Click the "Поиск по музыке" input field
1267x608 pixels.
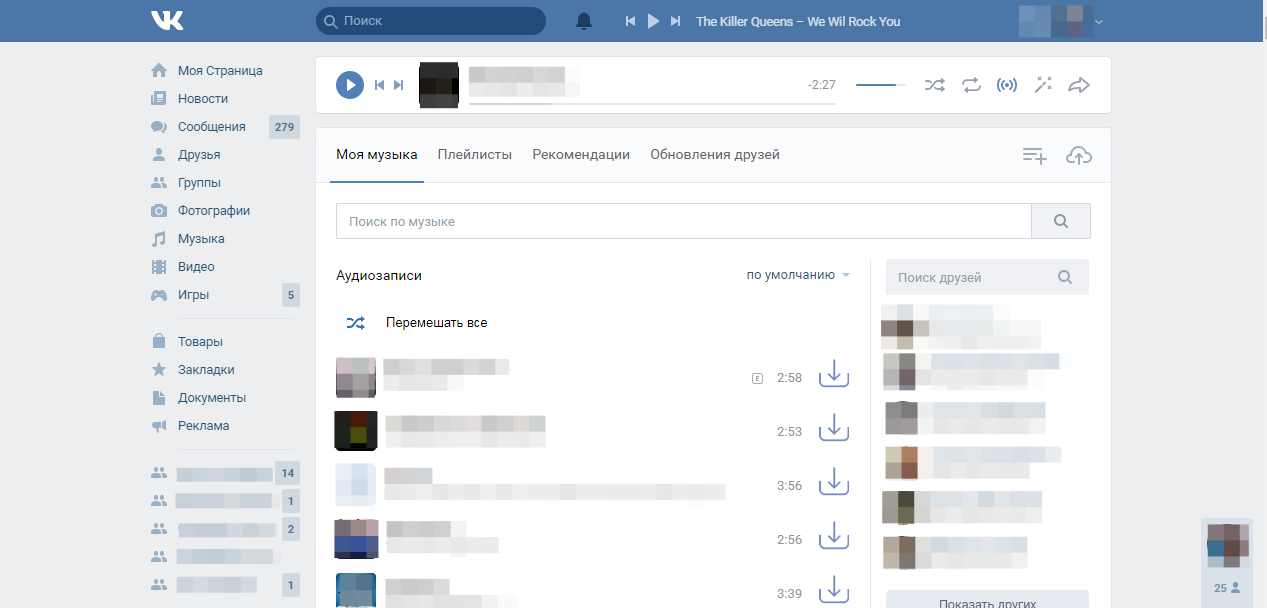(x=683, y=220)
